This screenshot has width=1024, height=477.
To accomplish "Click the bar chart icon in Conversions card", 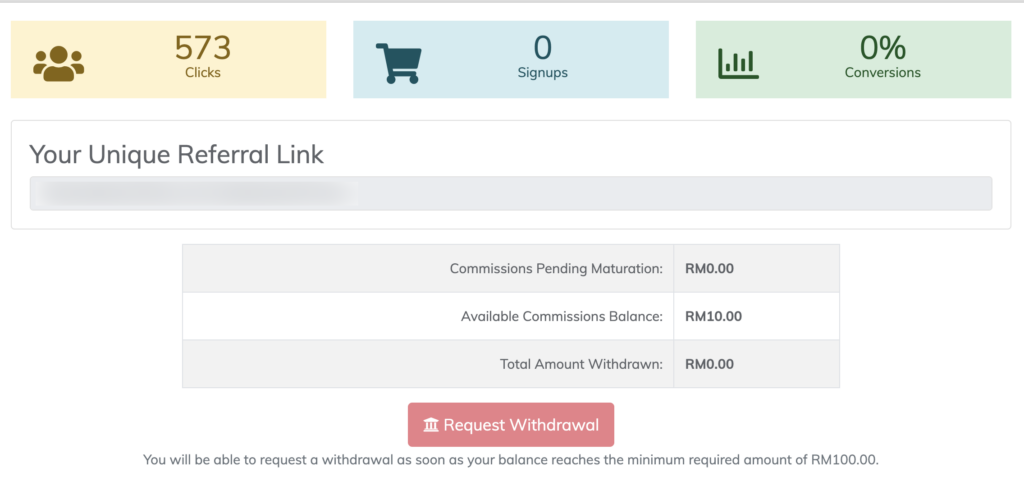I will 739,62.
